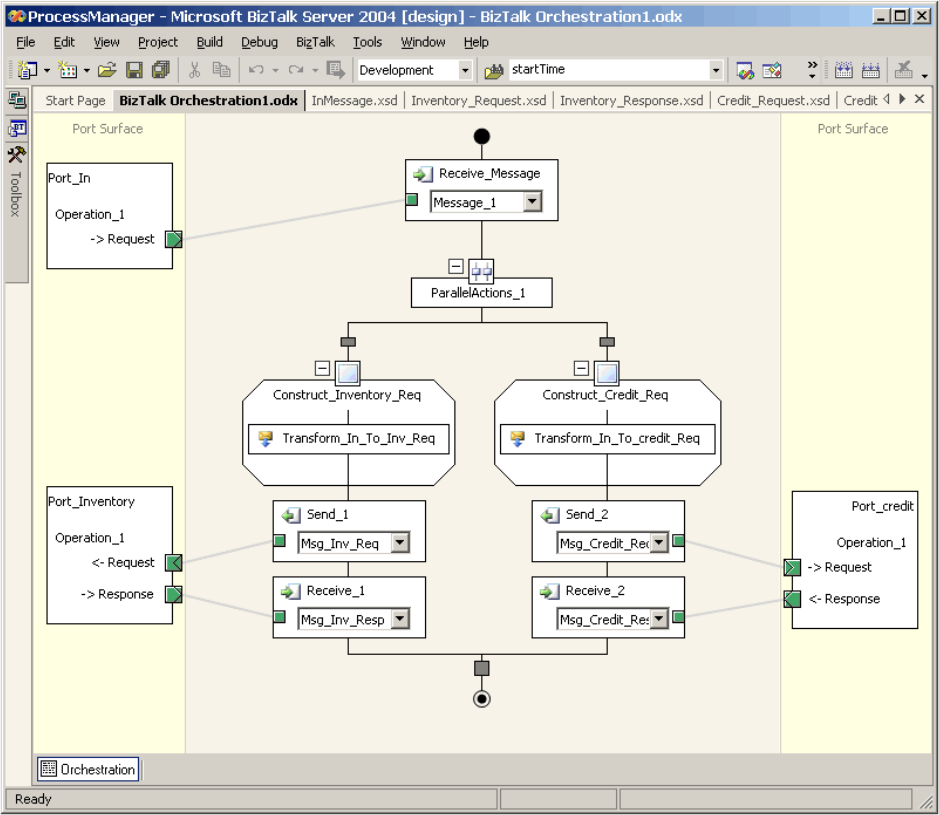Click the Redo arrow icon
The height and width of the screenshot is (815, 939).
pos(296,70)
